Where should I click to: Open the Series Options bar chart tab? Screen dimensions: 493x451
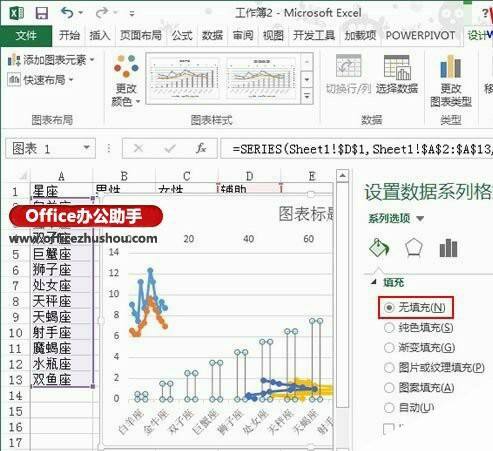448,248
